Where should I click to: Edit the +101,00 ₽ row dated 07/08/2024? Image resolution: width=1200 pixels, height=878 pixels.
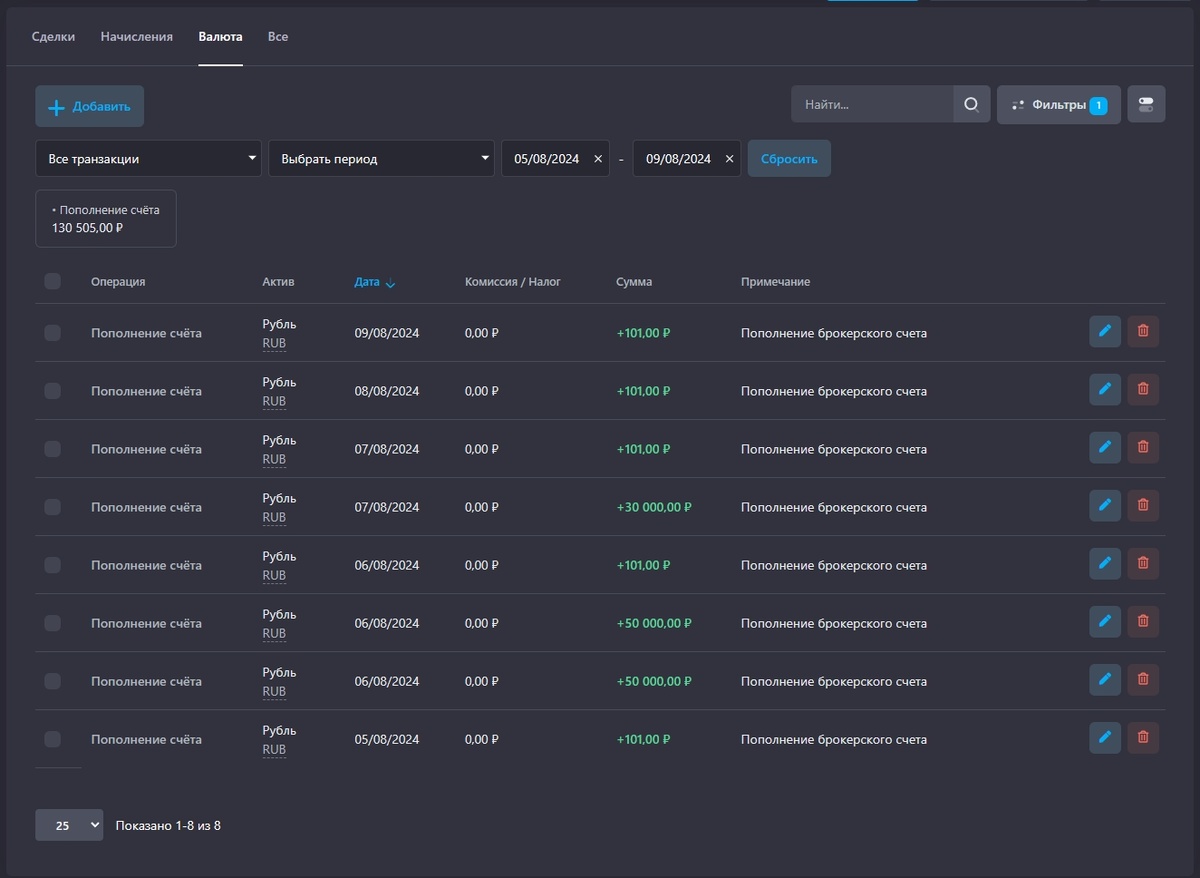click(1105, 447)
